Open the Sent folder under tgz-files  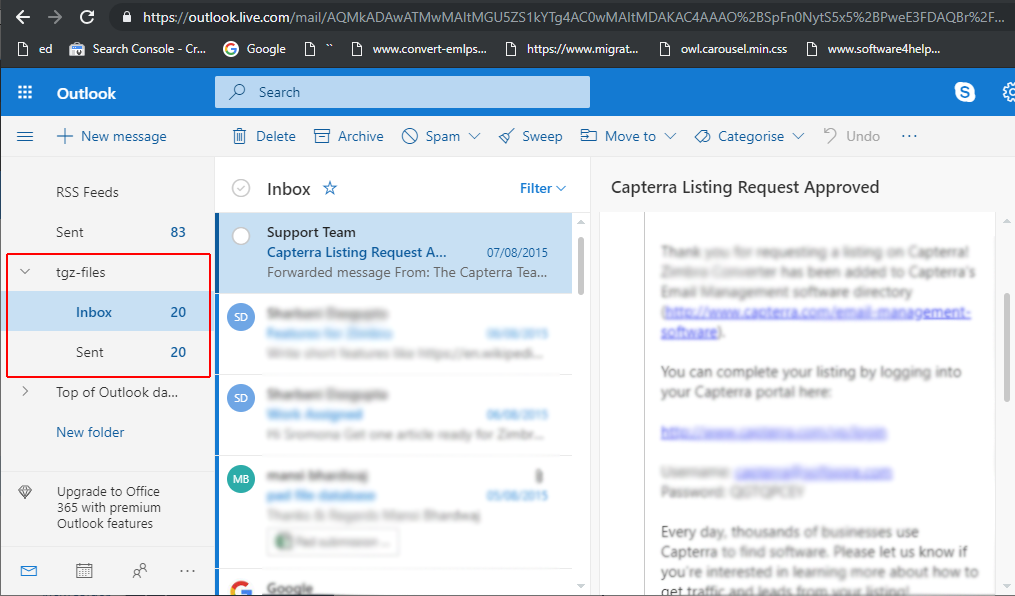(x=90, y=352)
